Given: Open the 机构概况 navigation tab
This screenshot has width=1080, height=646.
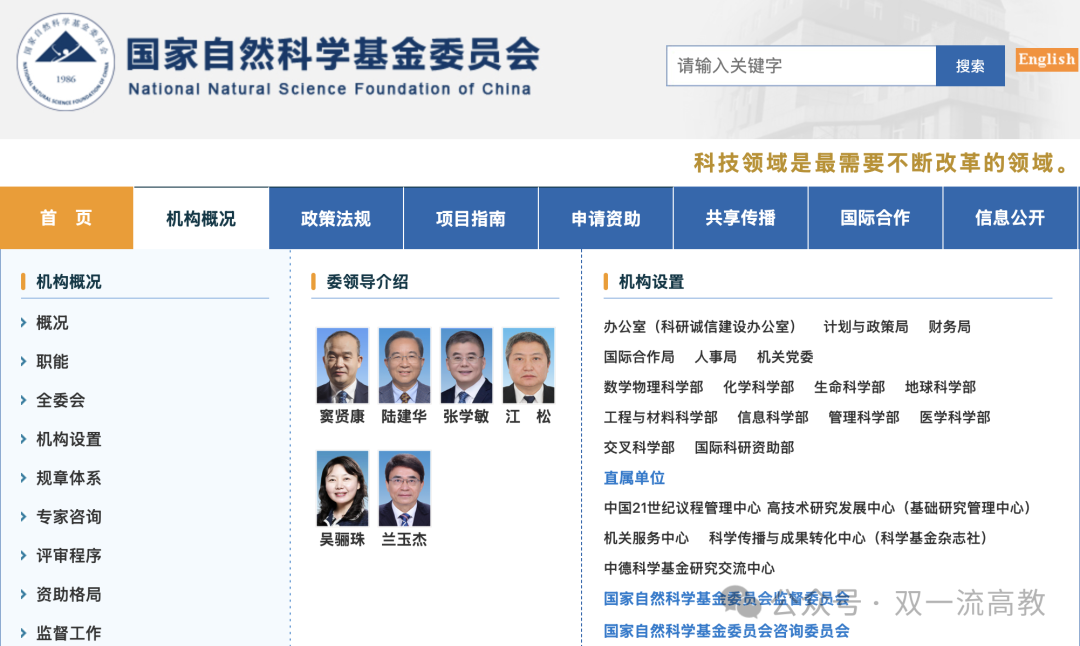Looking at the screenshot, I should click(201, 218).
